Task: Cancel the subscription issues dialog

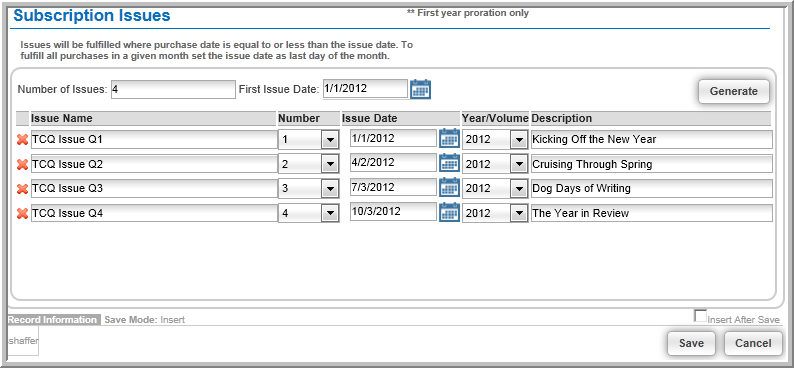Action: click(753, 343)
